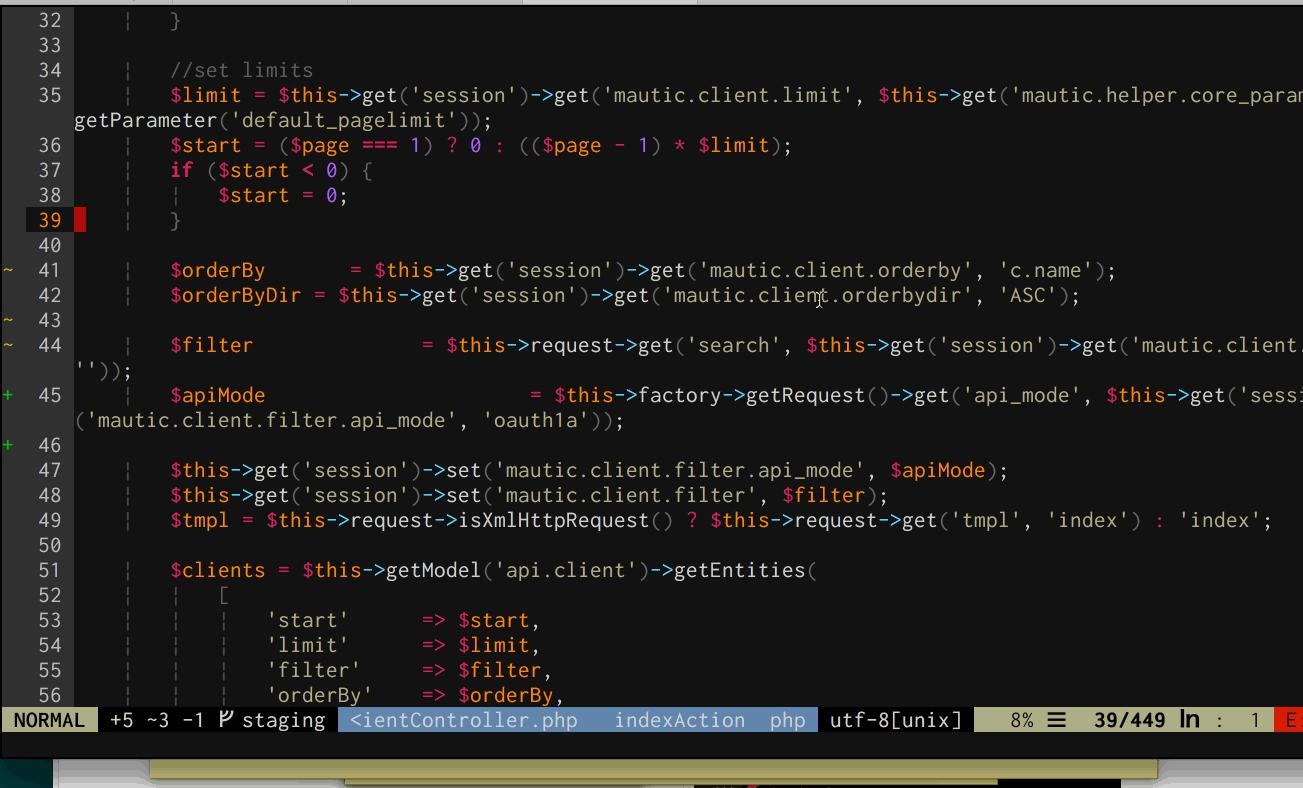Image resolution: width=1303 pixels, height=788 pixels.
Task: Select the red error sign on line 39
Action: point(81,219)
